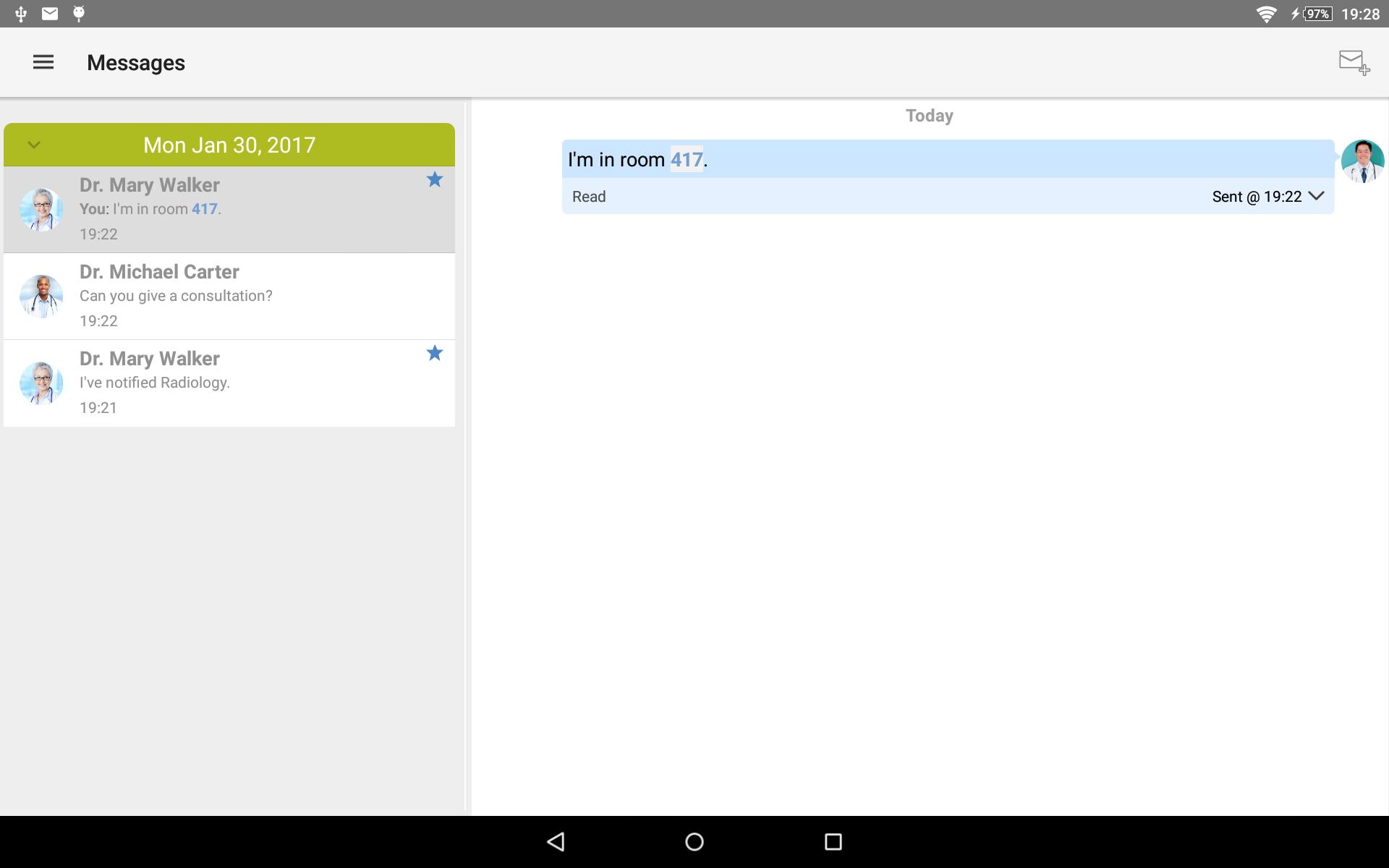Click the 19:22 timestamp under Dr. Michael Carter
The image size is (1389, 868).
(x=98, y=321)
